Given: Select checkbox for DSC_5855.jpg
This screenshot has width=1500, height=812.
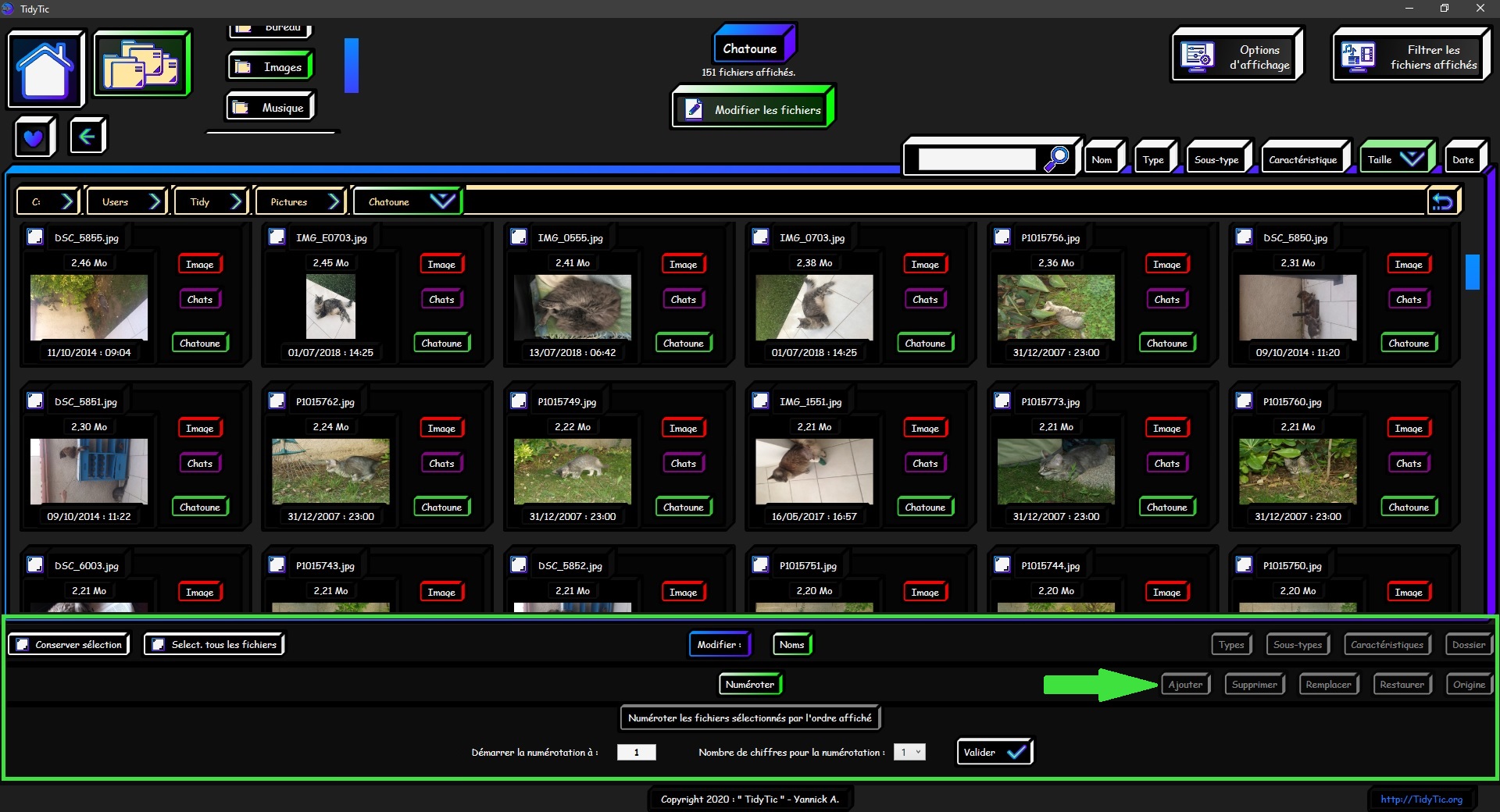Looking at the screenshot, I should (x=35, y=237).
